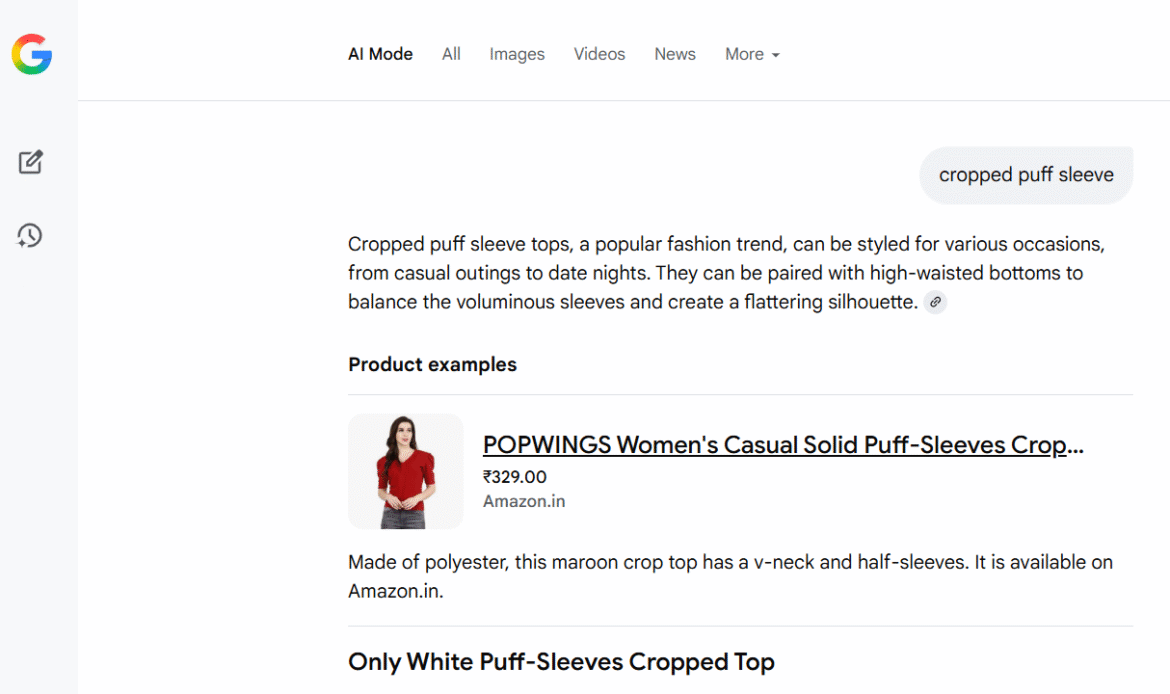The height and width of the screenshot is (694, 1170).
Task: Click the ₹329.00 price text
Action: click(x=515, y=477)
